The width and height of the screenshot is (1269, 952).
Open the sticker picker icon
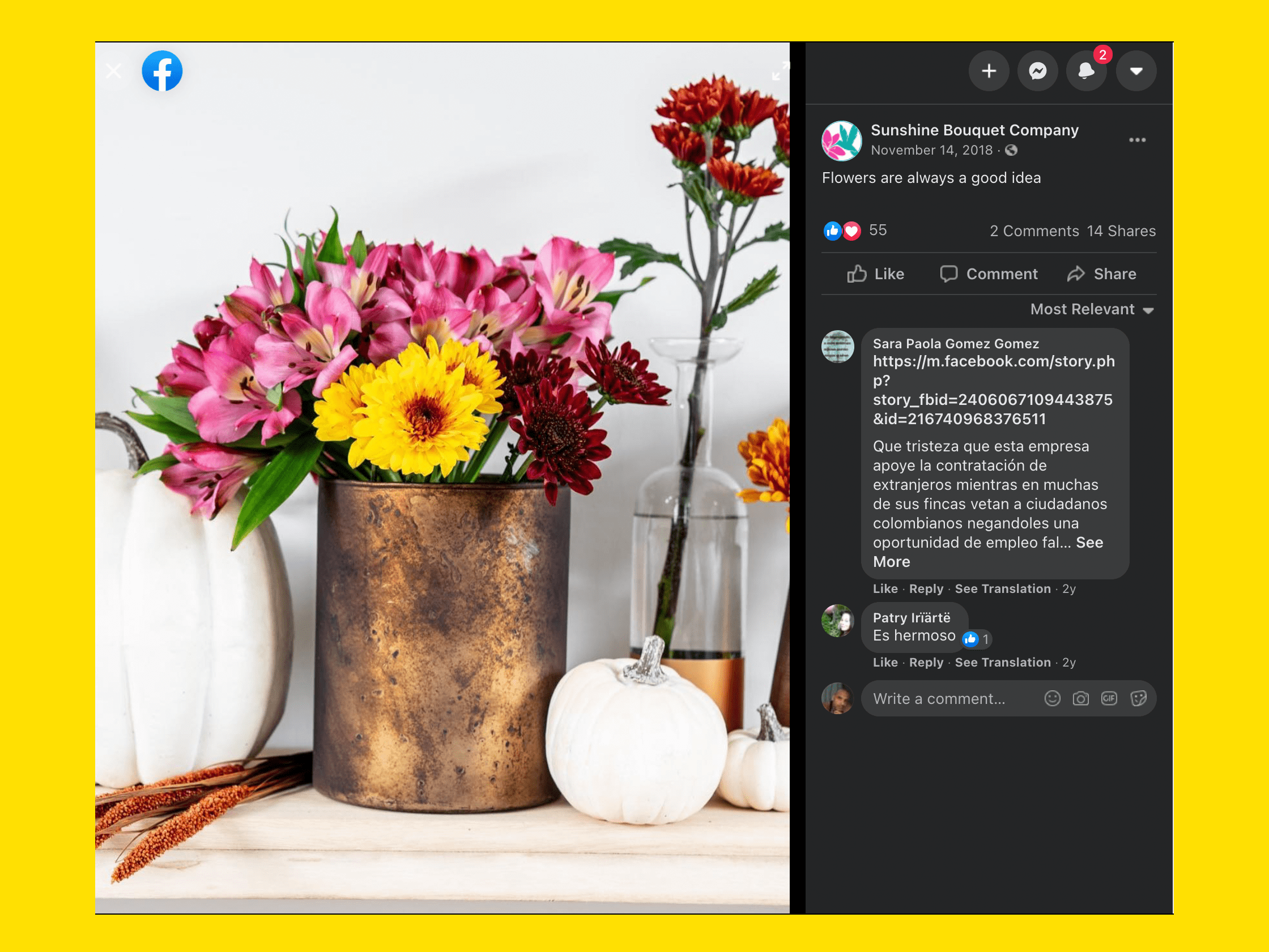(x=1138, y=698)
